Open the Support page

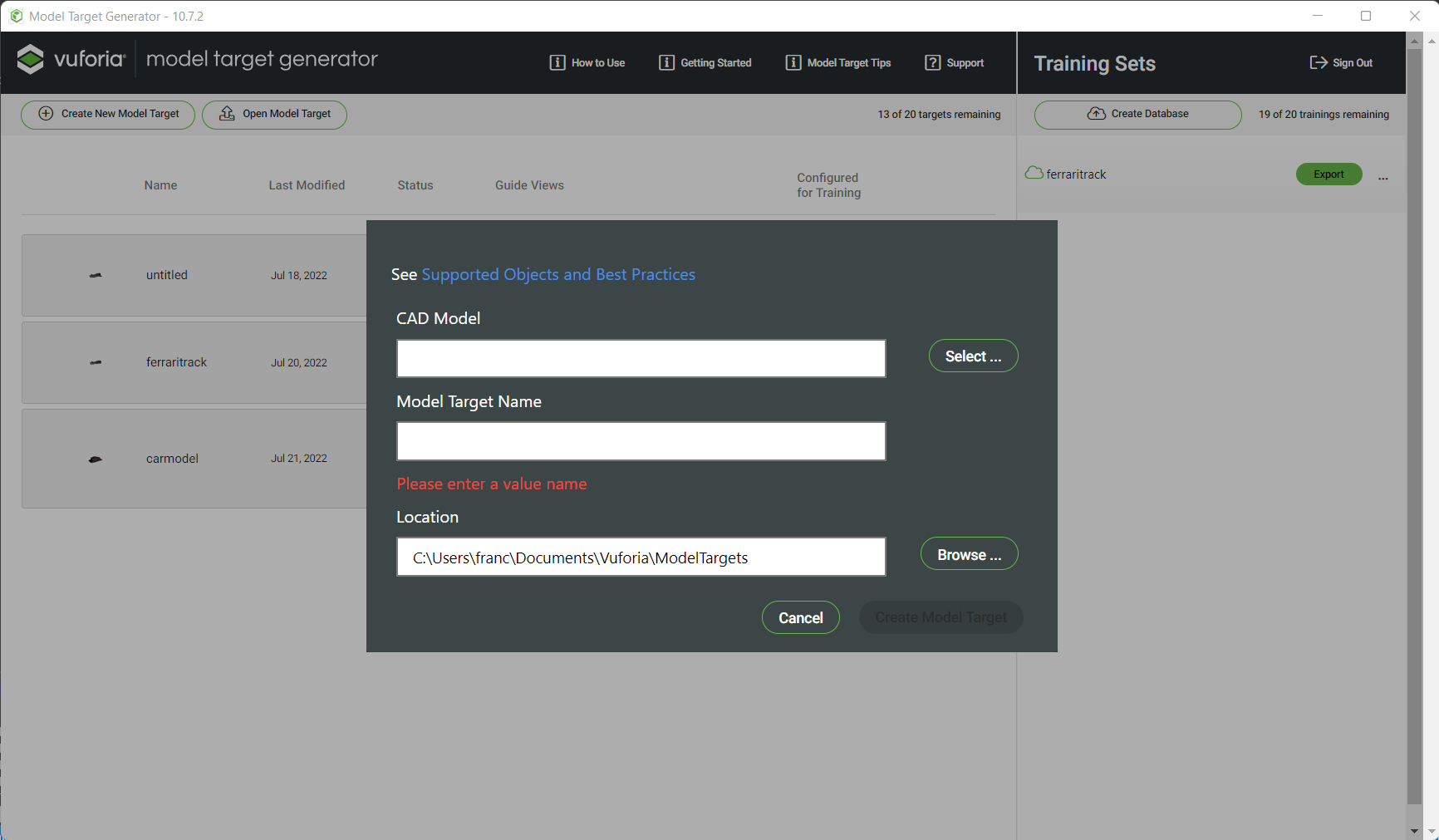(955, 63)
